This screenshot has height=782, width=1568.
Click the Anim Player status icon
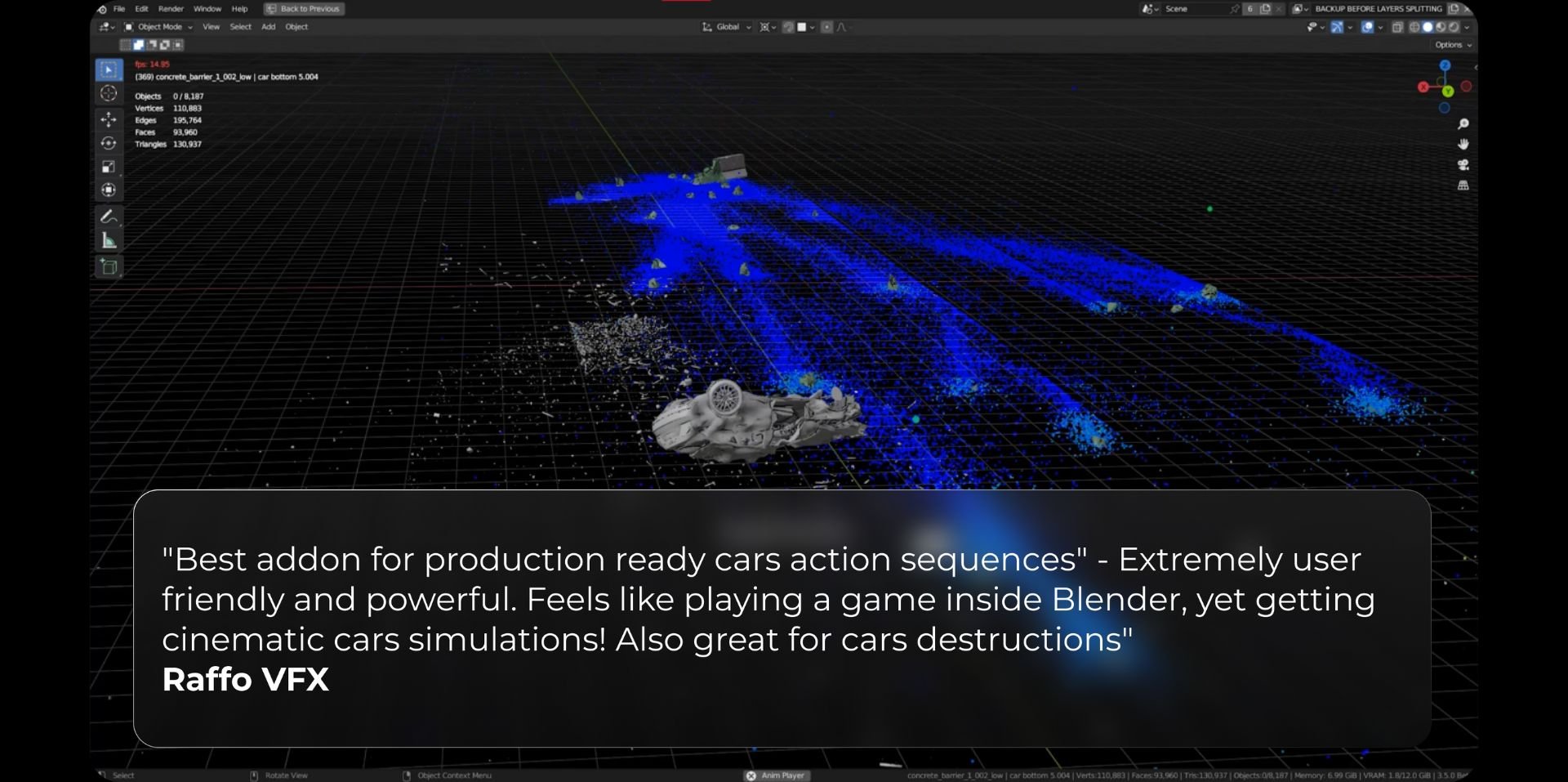[x=751, y=775]
